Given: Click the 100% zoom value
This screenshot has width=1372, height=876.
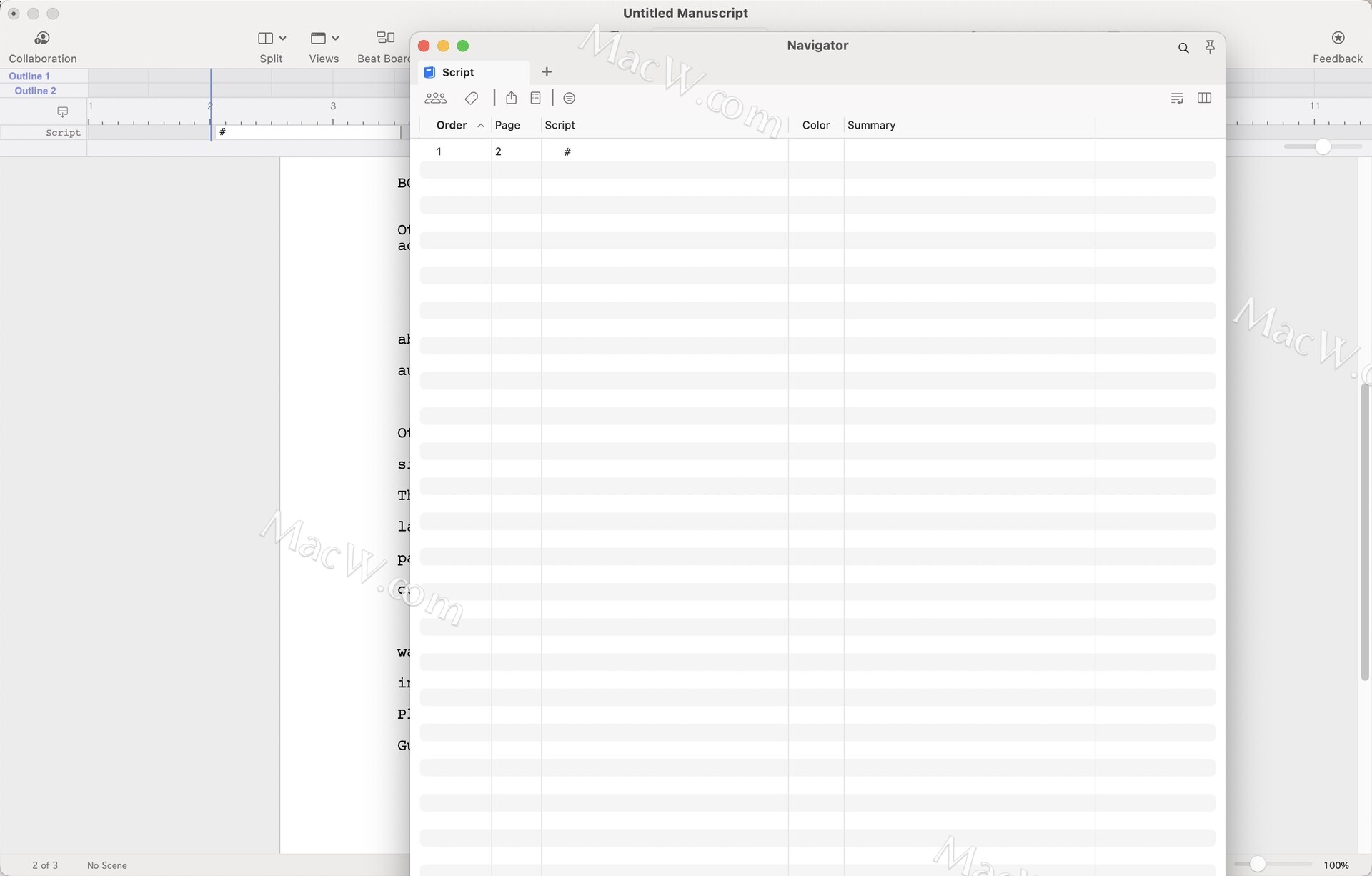Looking at the screenshot, I should pos(1336,865).
